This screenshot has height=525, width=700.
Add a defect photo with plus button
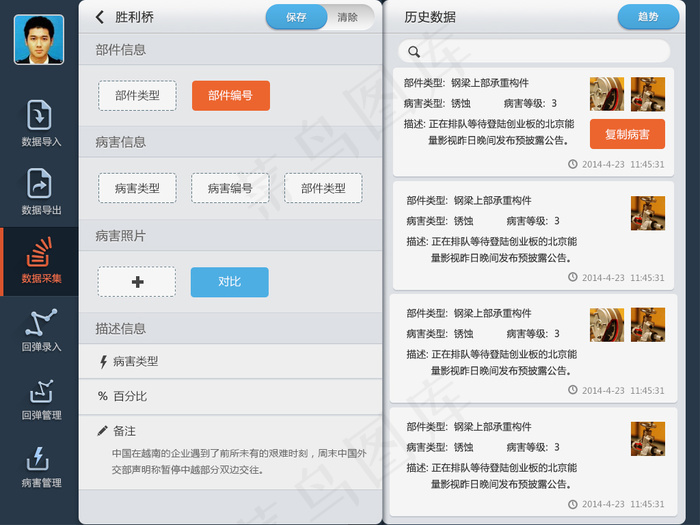[137, 282]
